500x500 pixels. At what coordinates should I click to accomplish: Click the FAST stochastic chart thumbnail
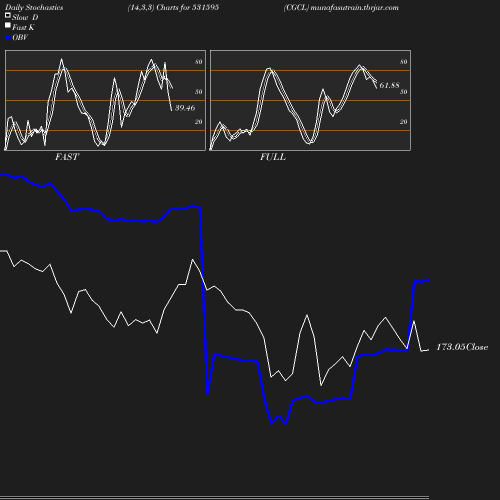click(x=105, y=100)
